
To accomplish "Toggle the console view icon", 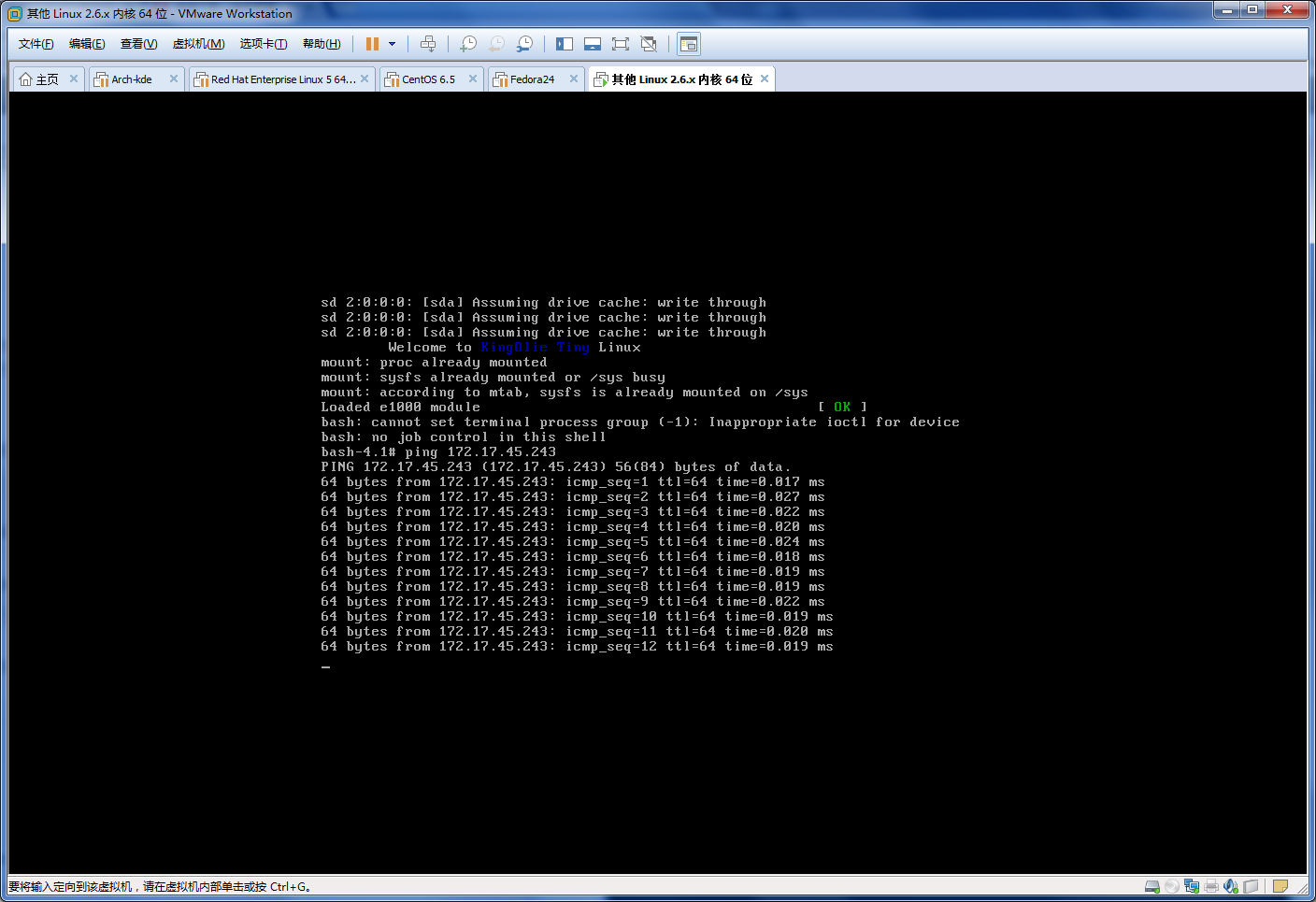I will tap(689, 44).
